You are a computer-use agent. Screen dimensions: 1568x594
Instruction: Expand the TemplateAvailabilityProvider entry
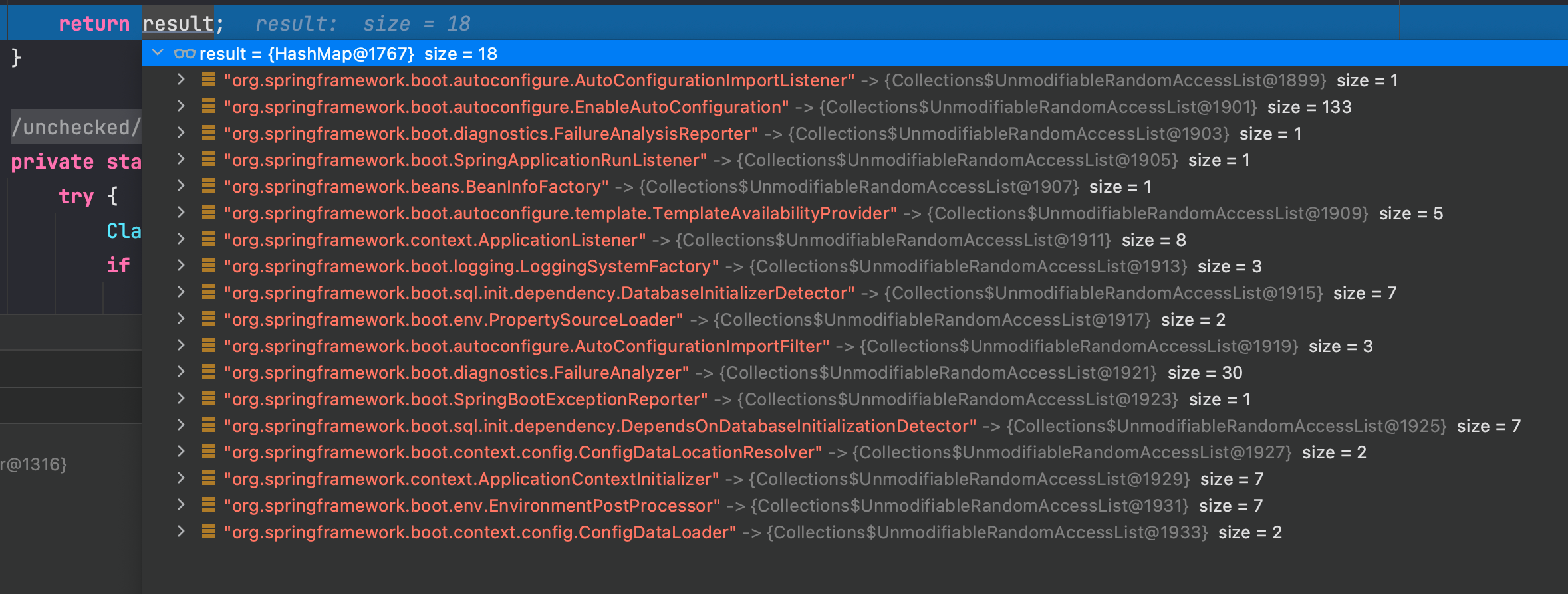click(181, 213)
